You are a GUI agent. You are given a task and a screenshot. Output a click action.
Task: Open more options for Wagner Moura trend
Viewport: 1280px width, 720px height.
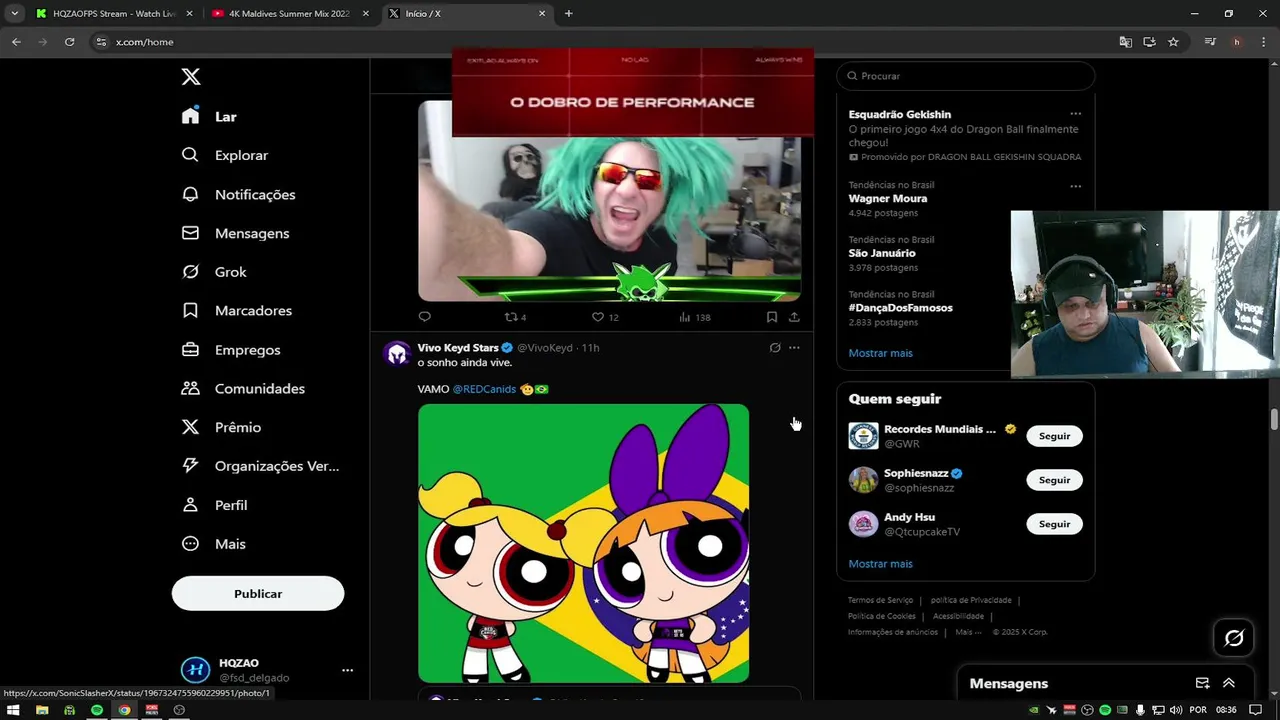pyautogui.click(x=1075, y=186)
